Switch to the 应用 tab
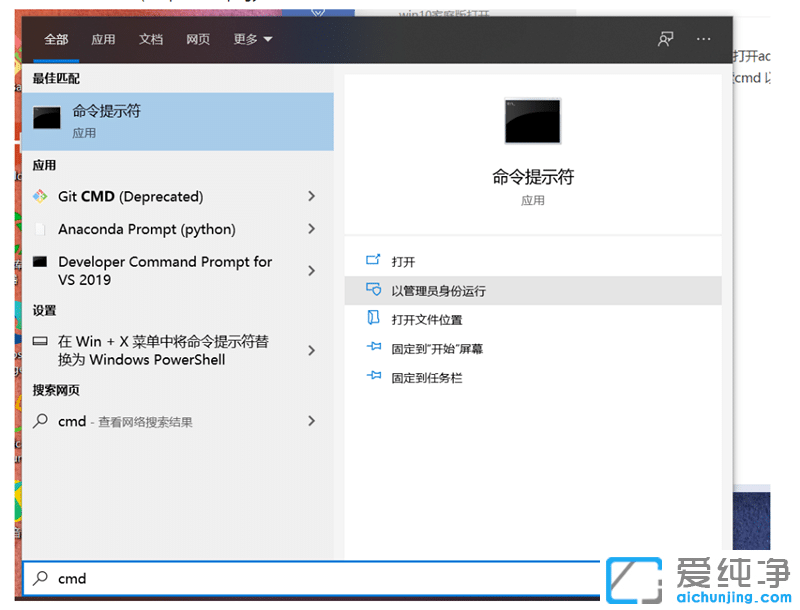 pyautogui.click(x=104, y=39)
